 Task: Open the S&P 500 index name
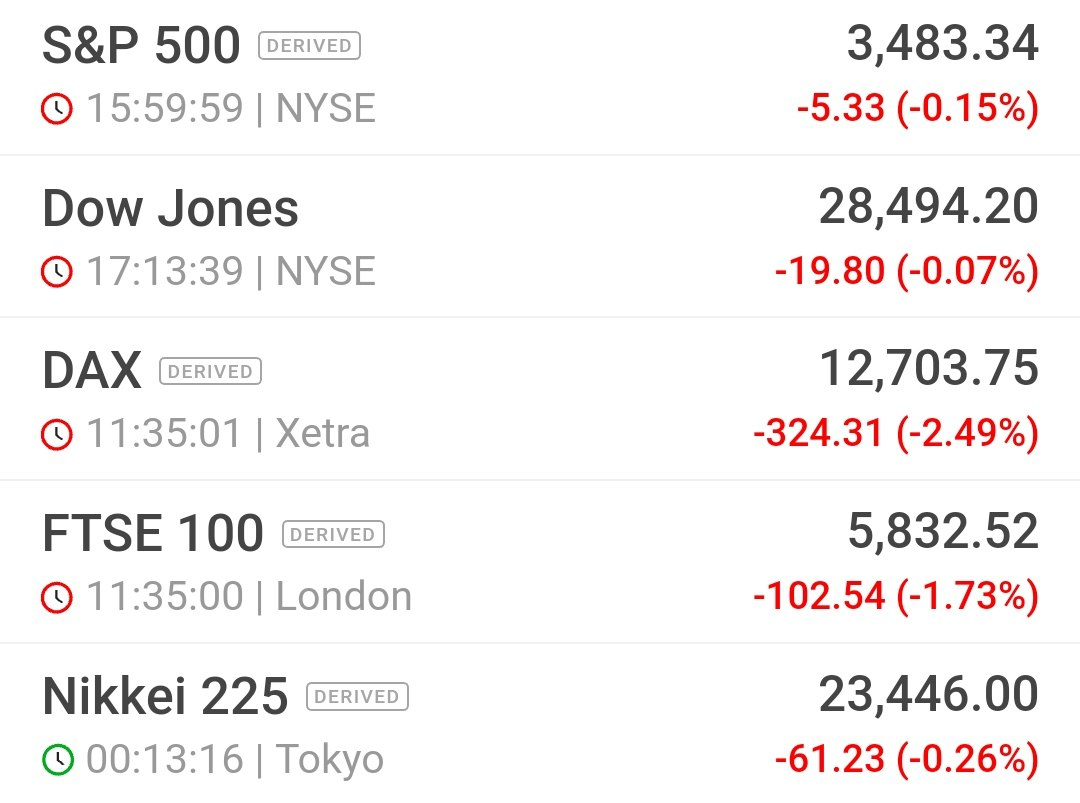click(x=141, y=45)
